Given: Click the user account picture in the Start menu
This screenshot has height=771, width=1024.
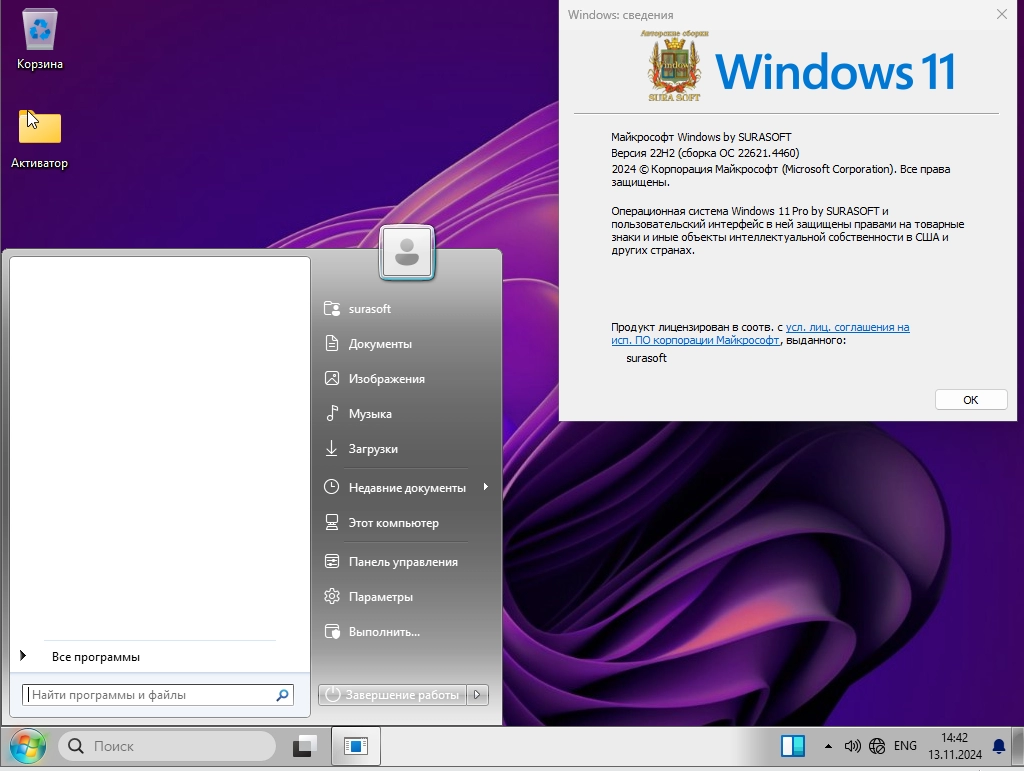Looking at the screenshot, I should pos(406,253).
